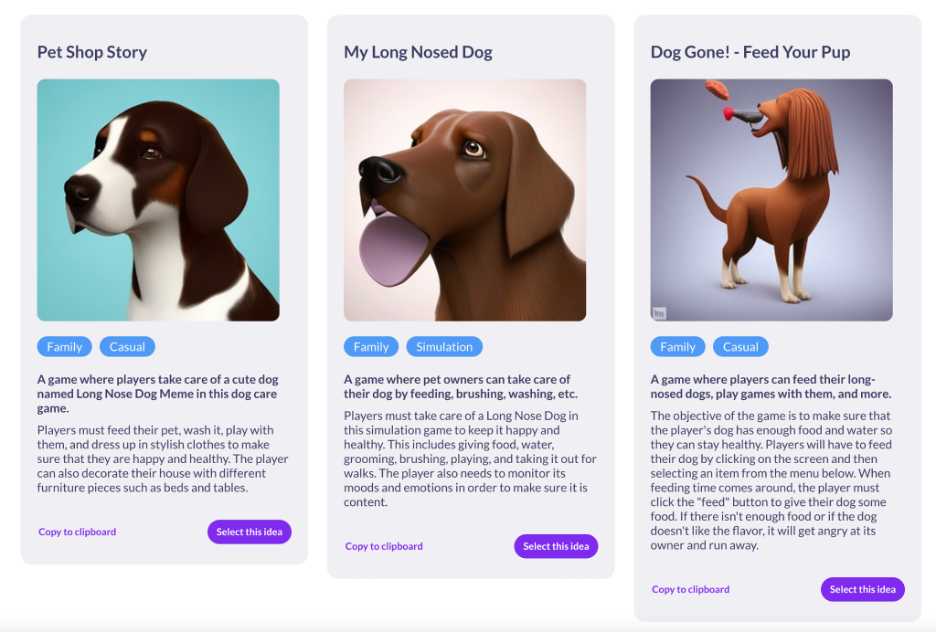Click the Dog Gone! - Feed Your Pup title
Screen dimensions: 936x632
pyautogui.click(x=750, y=52)
